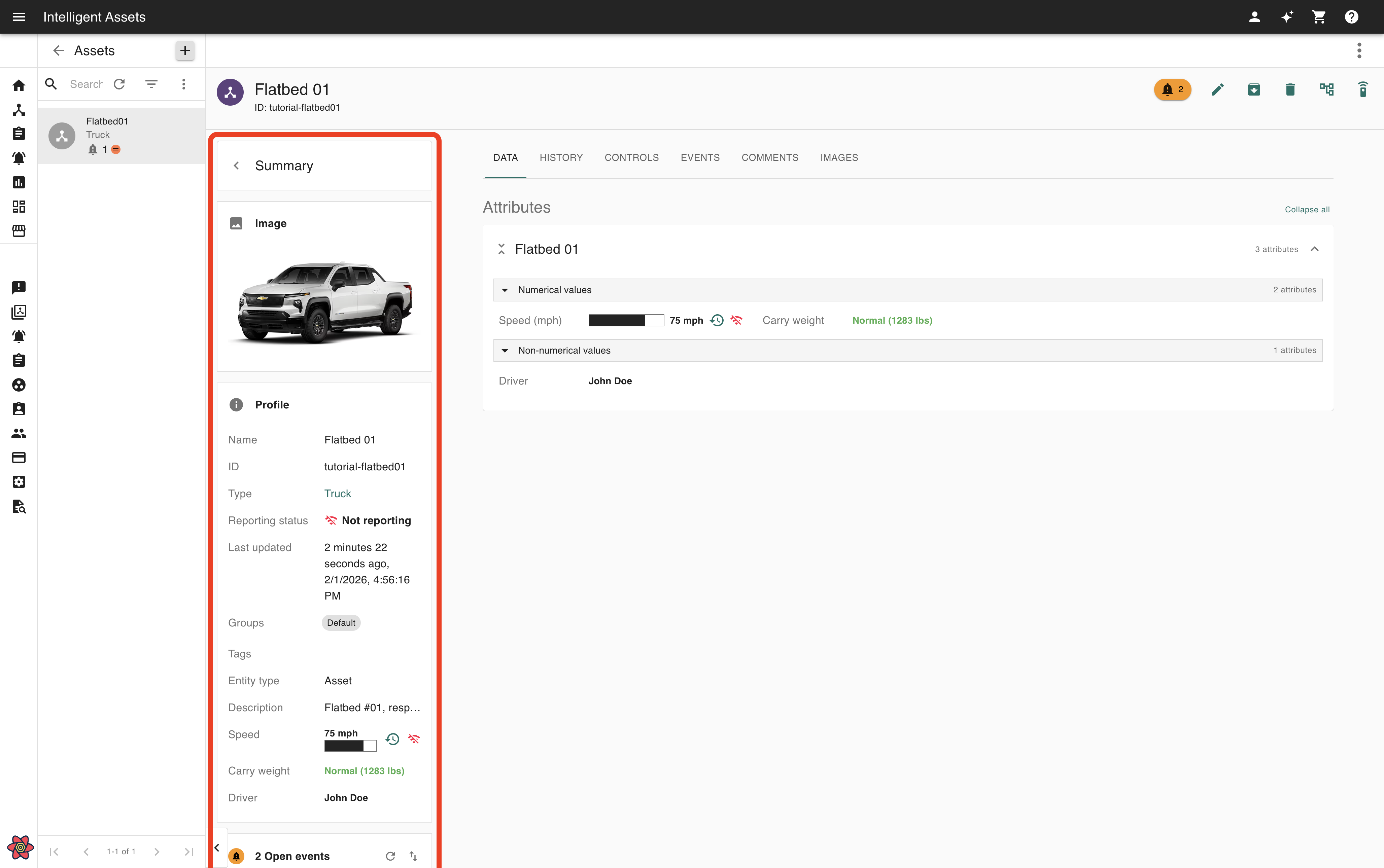
Task: Collapse the Non-numerical values section
Action: coord(505,350)
